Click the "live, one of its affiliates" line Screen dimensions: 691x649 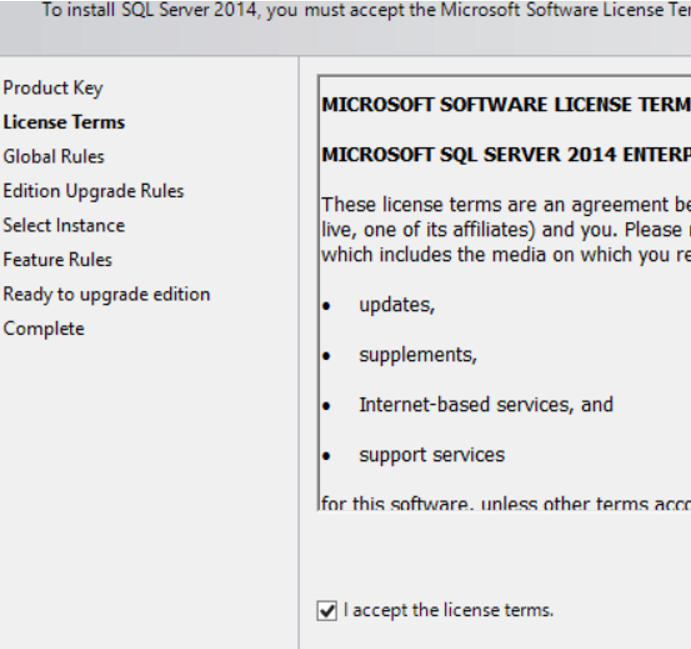coord(506,230)
